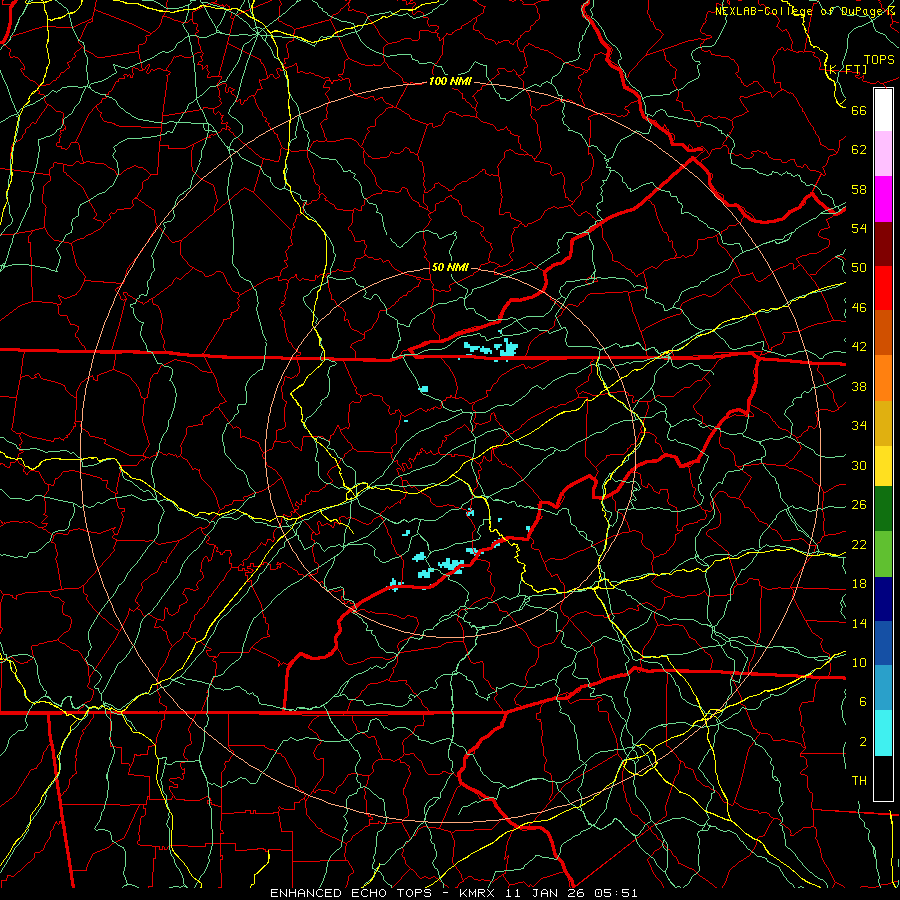Click the '26' legend value

859,505
